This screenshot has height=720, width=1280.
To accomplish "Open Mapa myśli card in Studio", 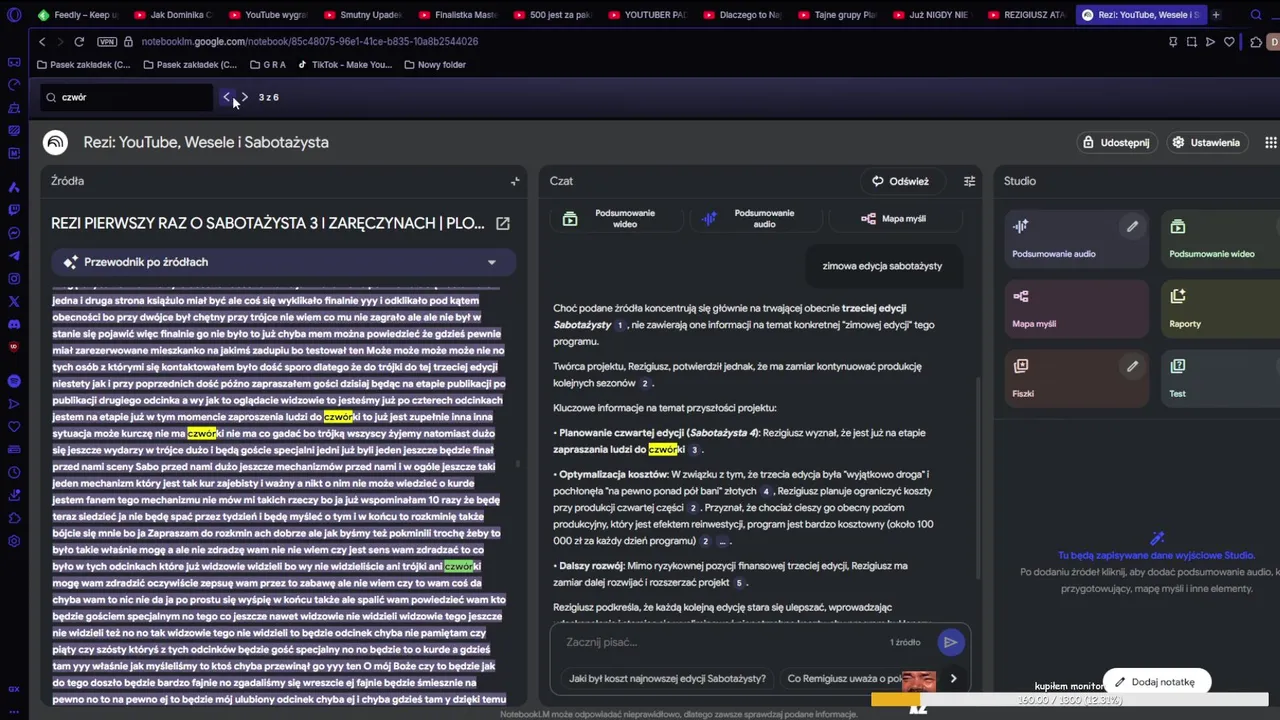I will click(1076, 309).
